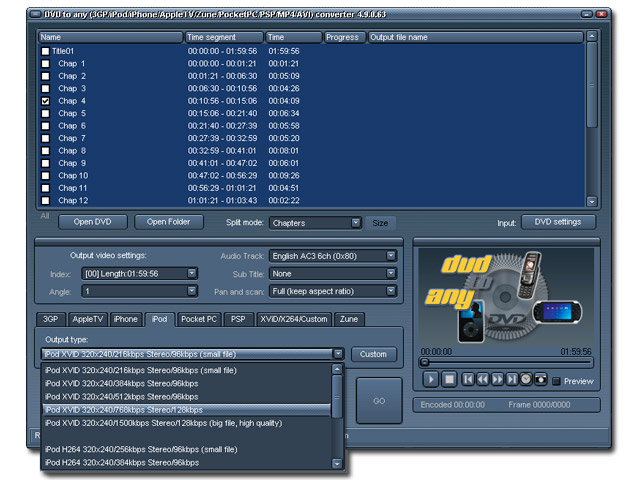This screenshot has height=480, width=640.
Task: Click the Open DVD button
Action: pyautogui.click(x=93, y=222)
